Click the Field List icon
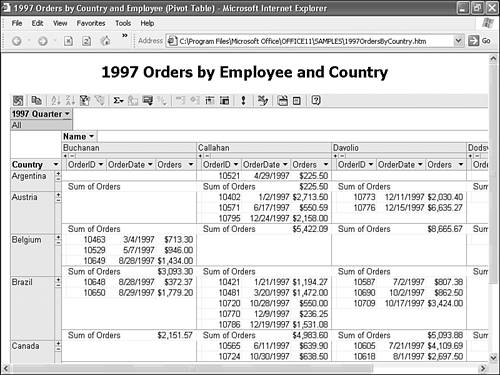 coord(296,101)
